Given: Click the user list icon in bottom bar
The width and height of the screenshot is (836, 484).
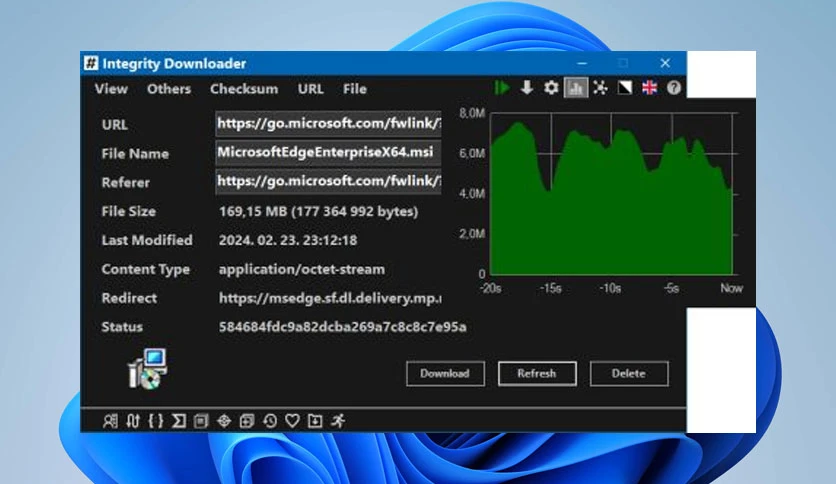Looking at the screenshot, I should pos(110,421).
